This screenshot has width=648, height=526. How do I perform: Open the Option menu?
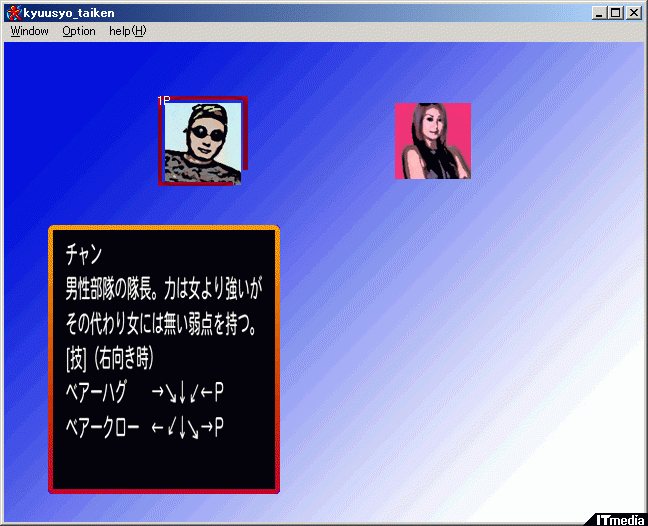[x=79, y=31]
